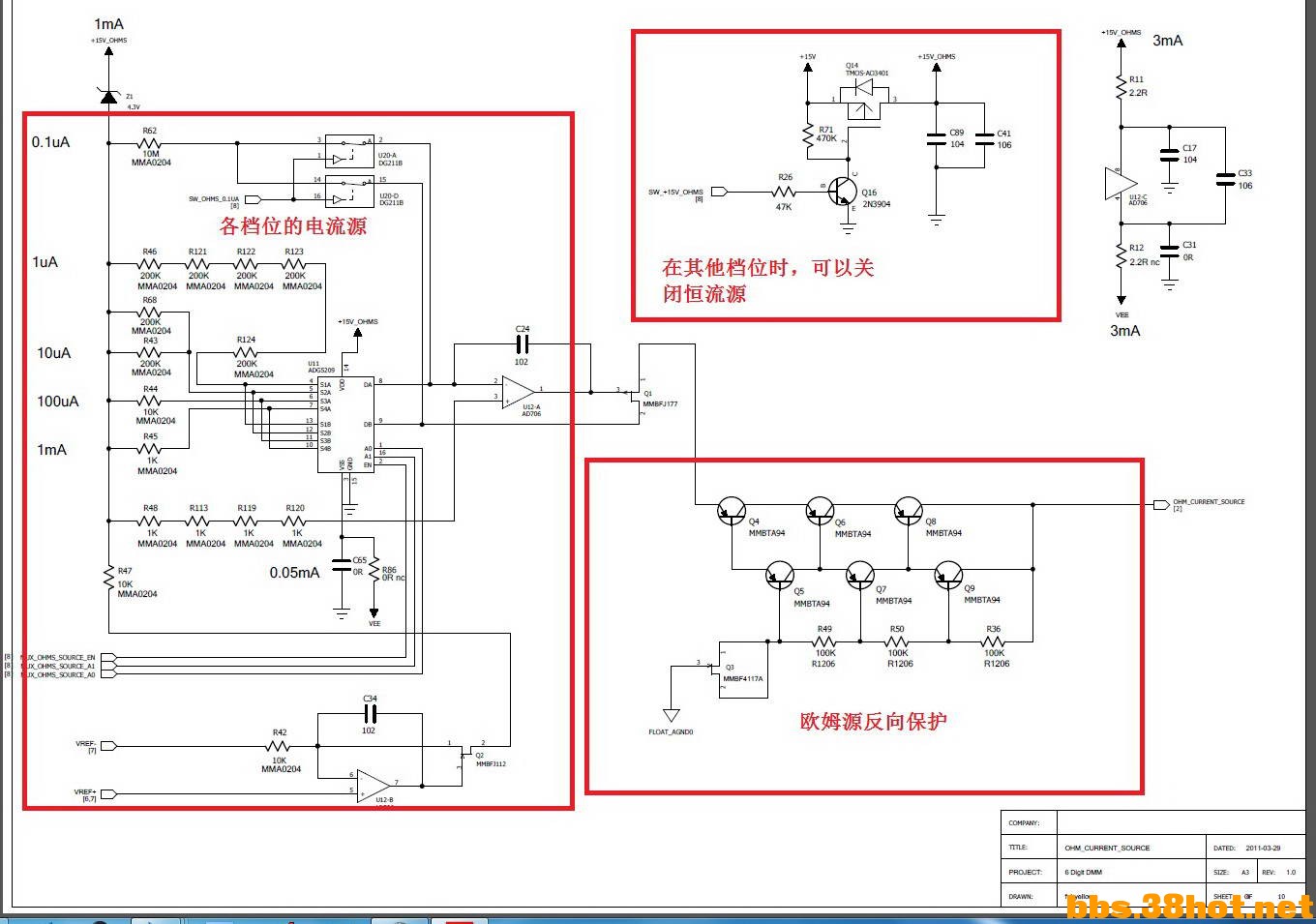
Task: Select resistor R45 1K
Action: [150, 449]
